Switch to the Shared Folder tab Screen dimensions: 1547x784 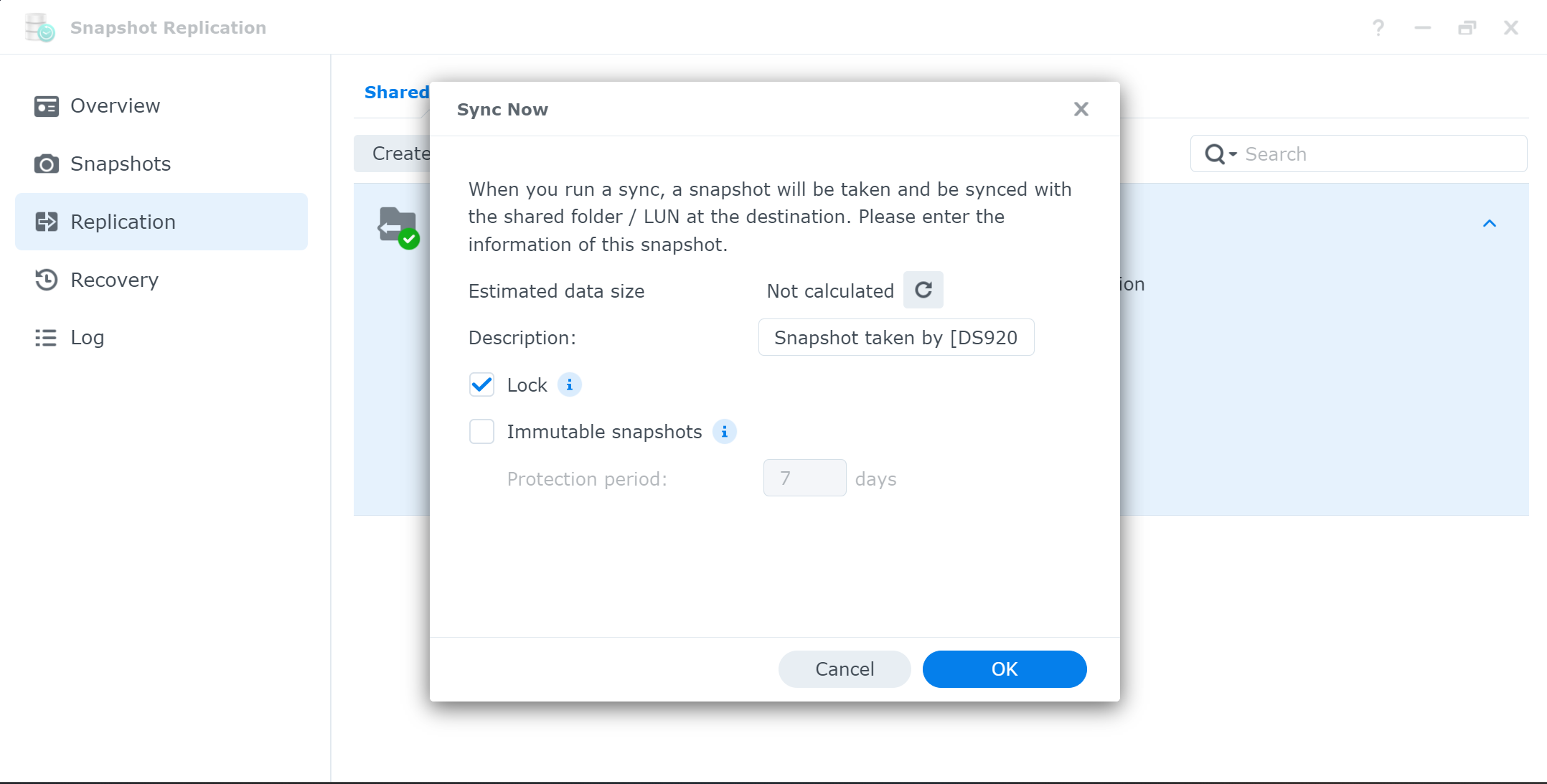[x=396, y=93]
